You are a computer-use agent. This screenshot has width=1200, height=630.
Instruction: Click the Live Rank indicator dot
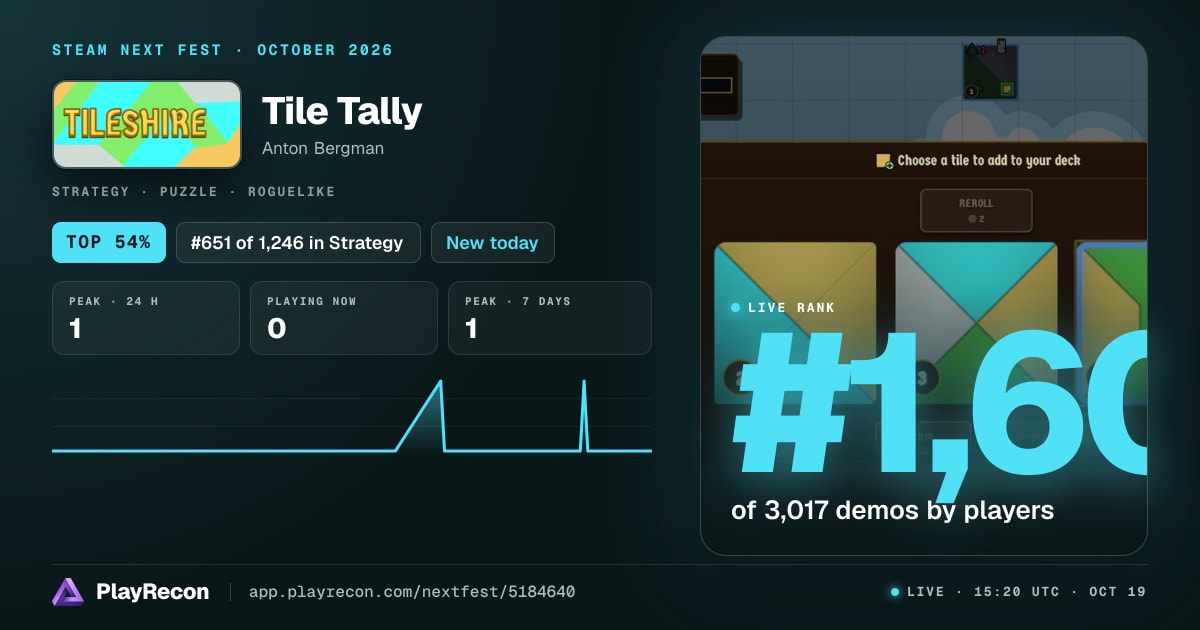736,308
